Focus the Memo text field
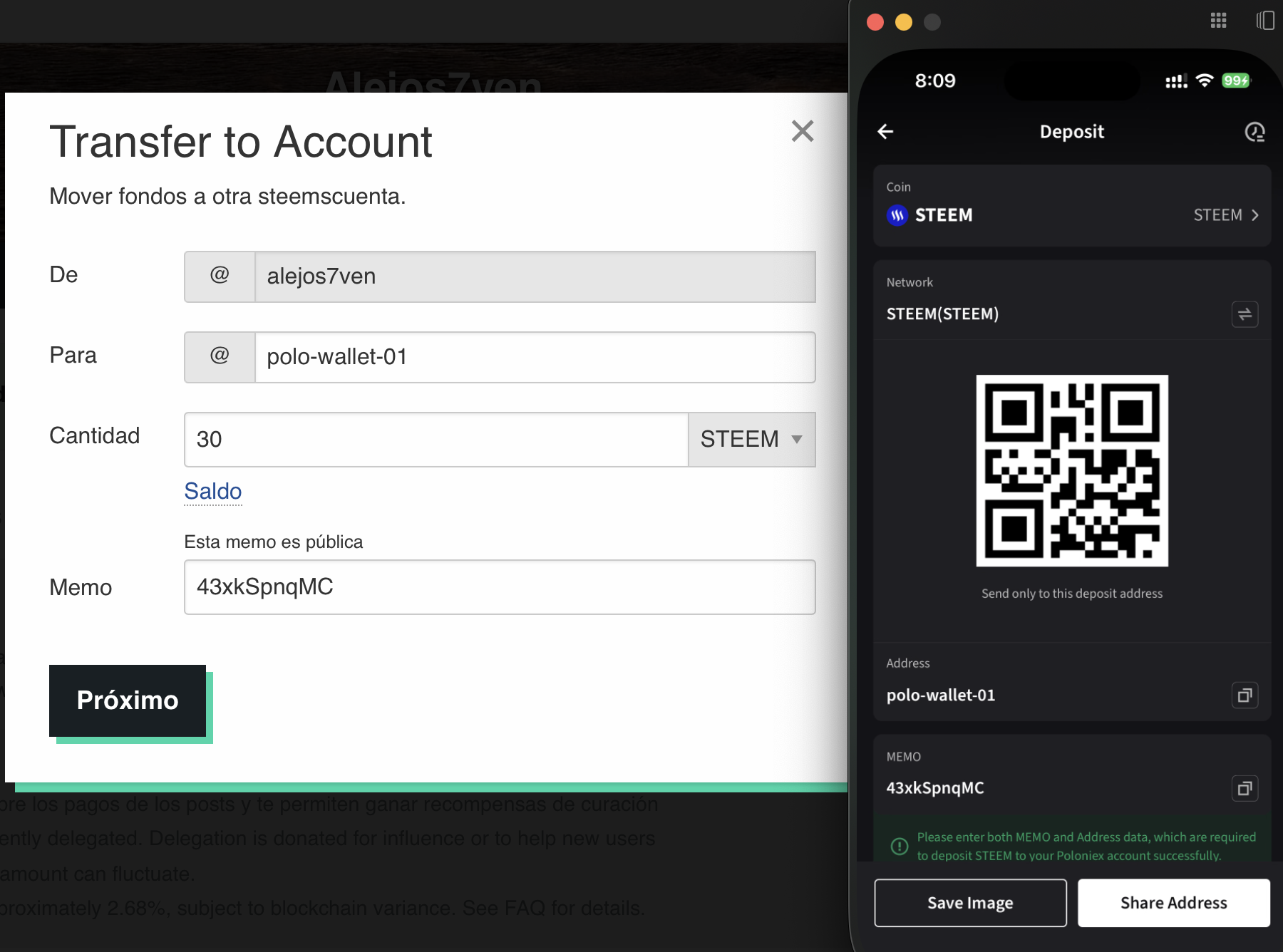 (x=500, y=587)
